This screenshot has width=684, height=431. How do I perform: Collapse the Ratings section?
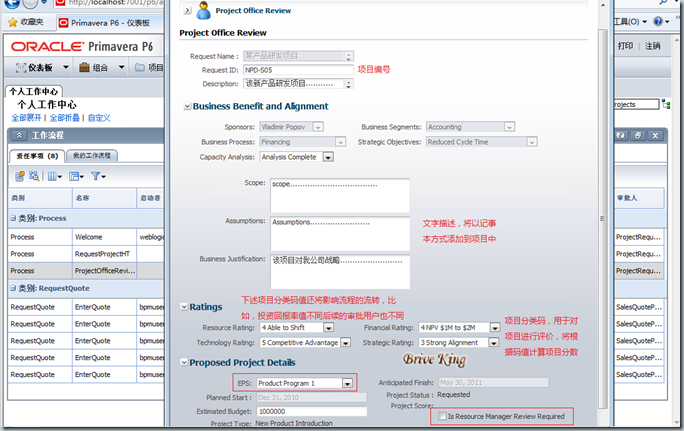point(186,307)
